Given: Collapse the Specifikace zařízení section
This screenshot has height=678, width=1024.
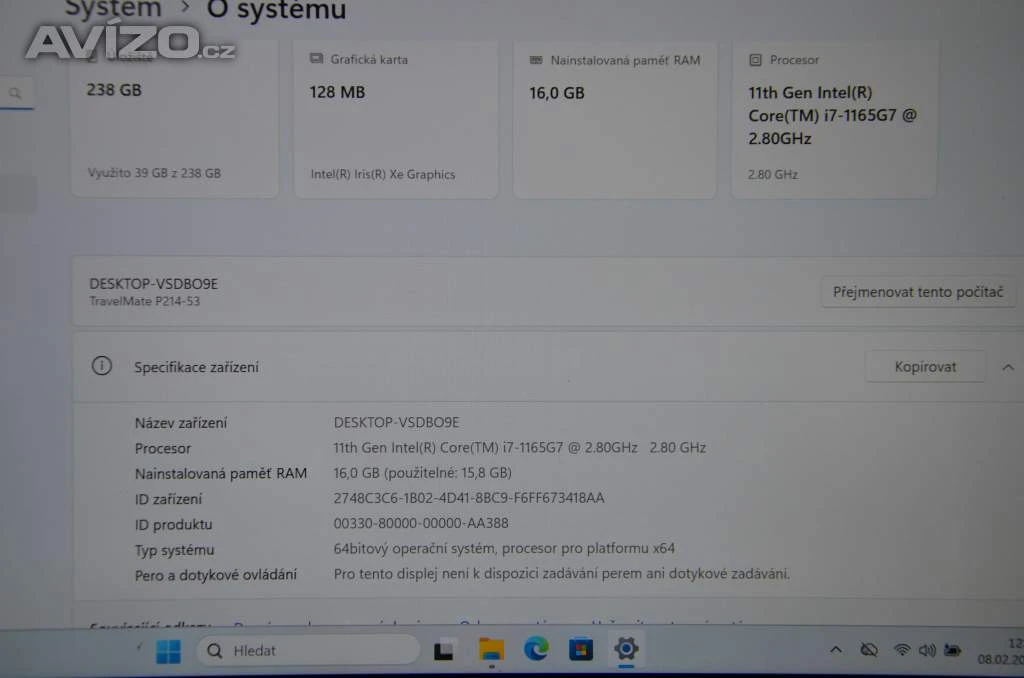Looking at the screenshot, I should click(x=1007, y=367).
